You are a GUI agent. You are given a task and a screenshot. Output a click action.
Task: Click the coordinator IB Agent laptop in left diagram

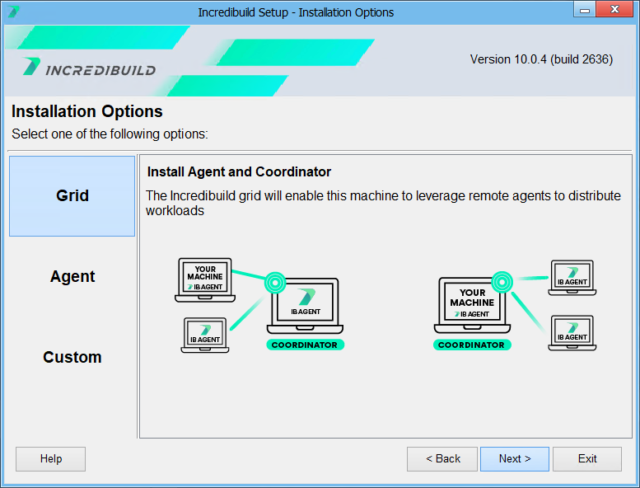coord(305,307)
